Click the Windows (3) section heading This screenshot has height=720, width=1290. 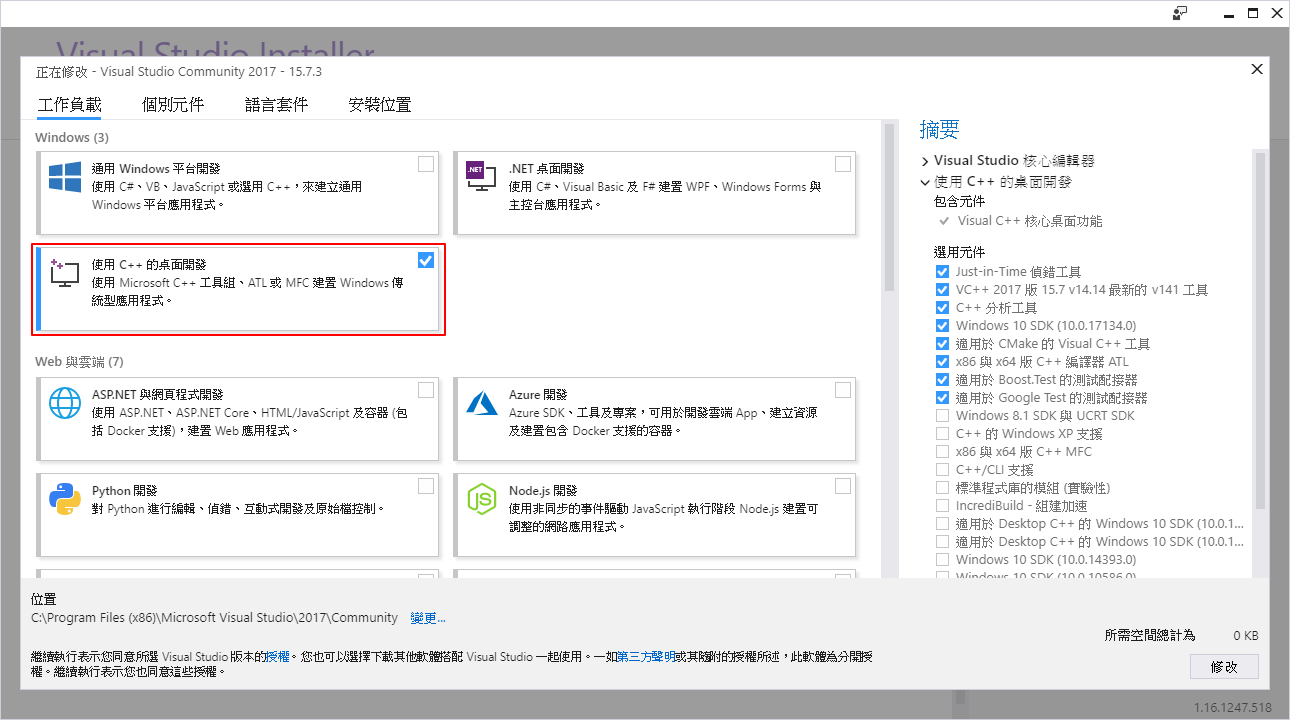[72, 137]
